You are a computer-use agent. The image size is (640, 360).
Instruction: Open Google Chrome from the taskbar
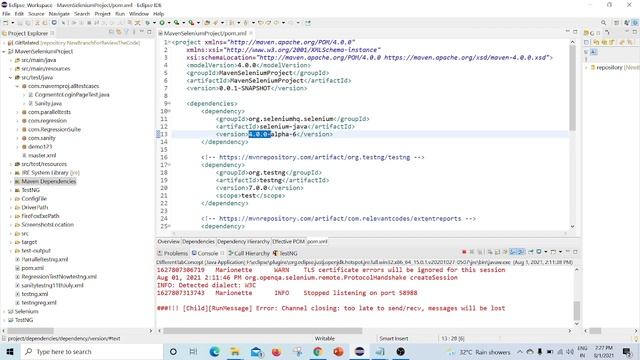coord(318,351)
